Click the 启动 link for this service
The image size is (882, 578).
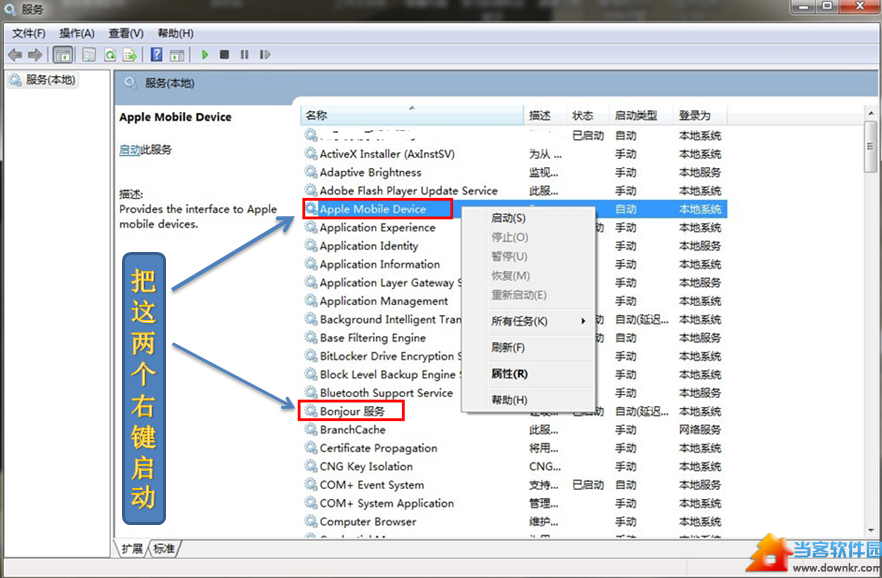coord(129,150)
